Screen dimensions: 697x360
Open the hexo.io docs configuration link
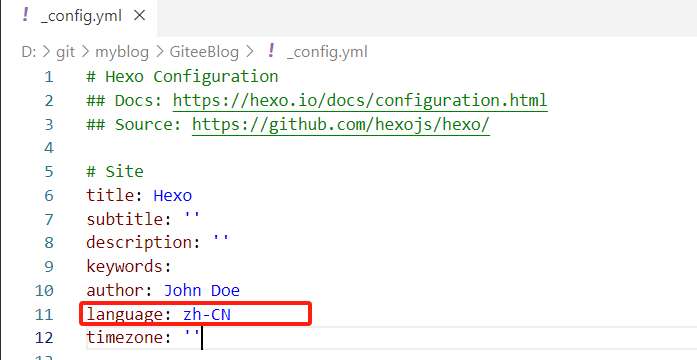point(360,100)
